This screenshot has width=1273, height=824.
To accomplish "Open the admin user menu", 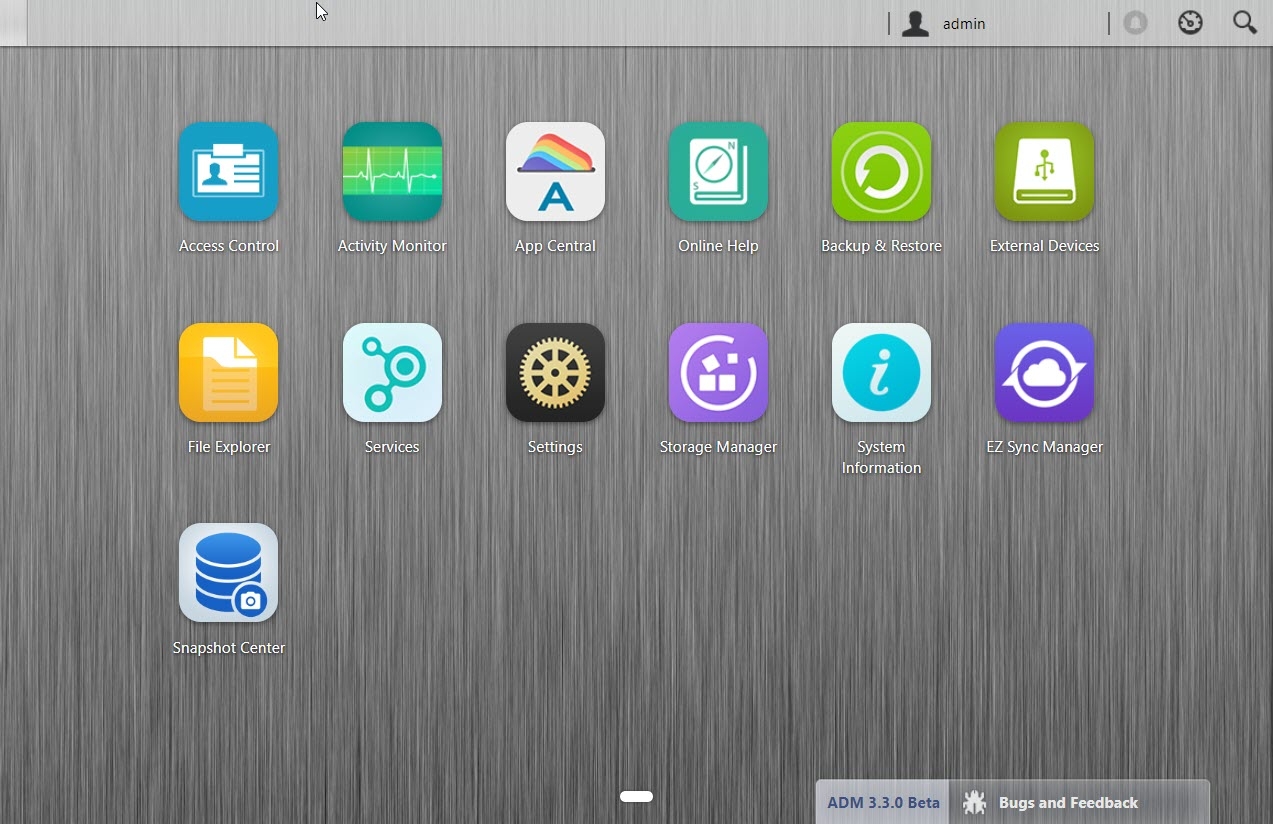I will 944,23.
